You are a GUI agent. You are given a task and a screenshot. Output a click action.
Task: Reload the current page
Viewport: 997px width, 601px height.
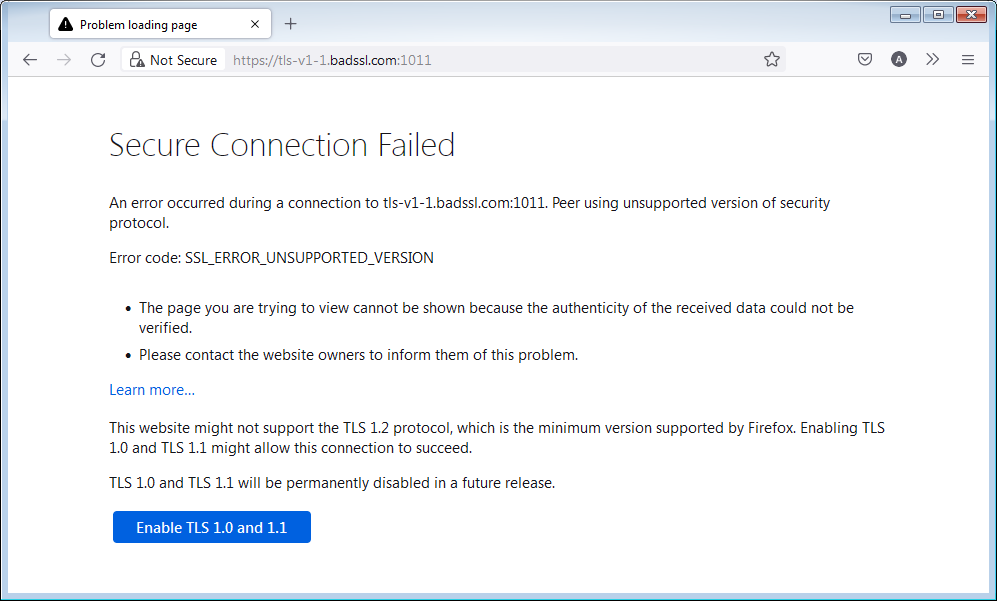tap(98, 60)
